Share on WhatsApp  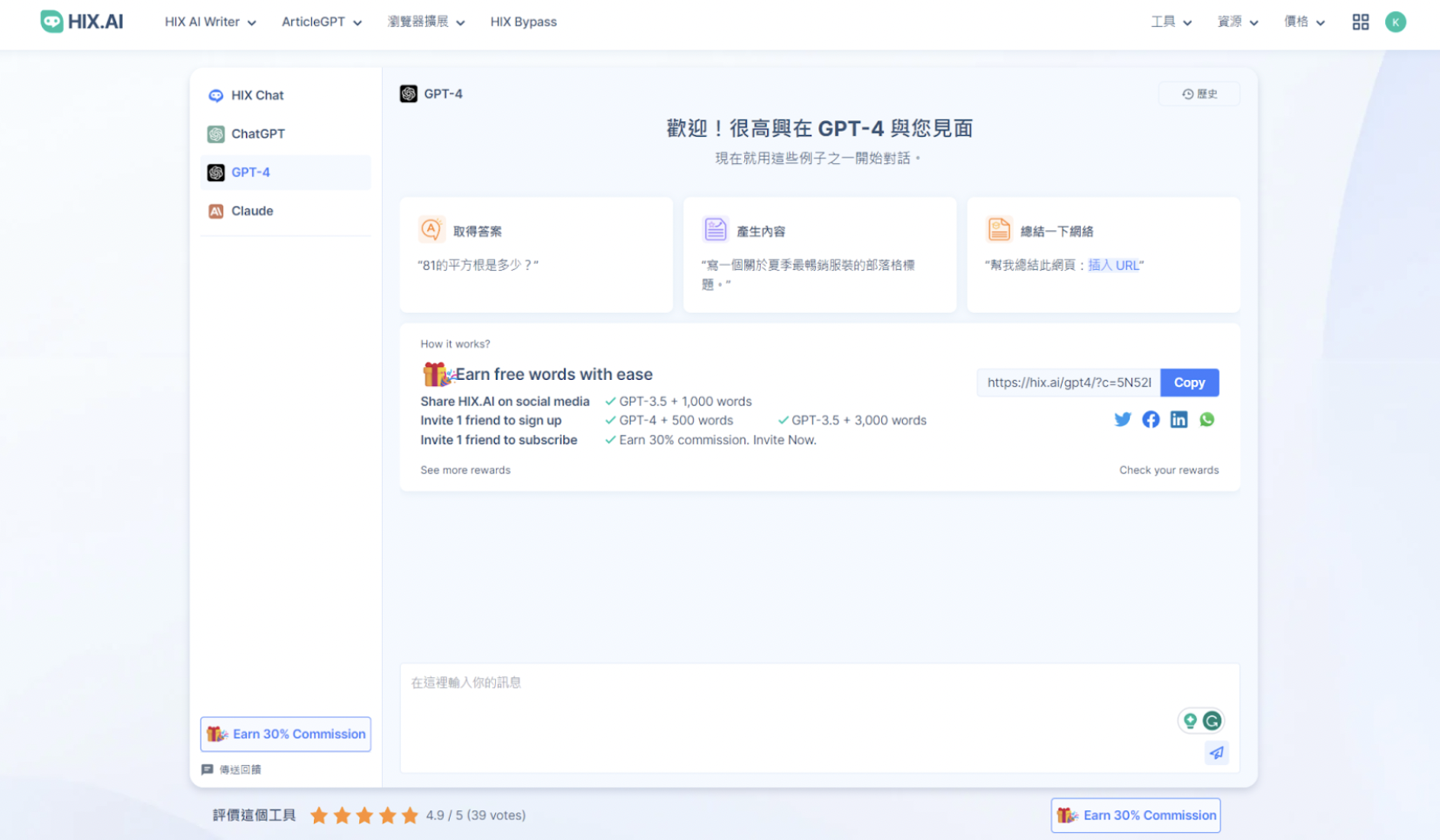[1206, 420]
